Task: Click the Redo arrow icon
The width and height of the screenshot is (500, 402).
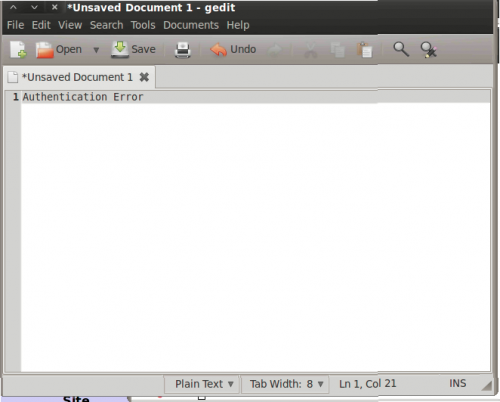Action: click(x=275, y=50)
